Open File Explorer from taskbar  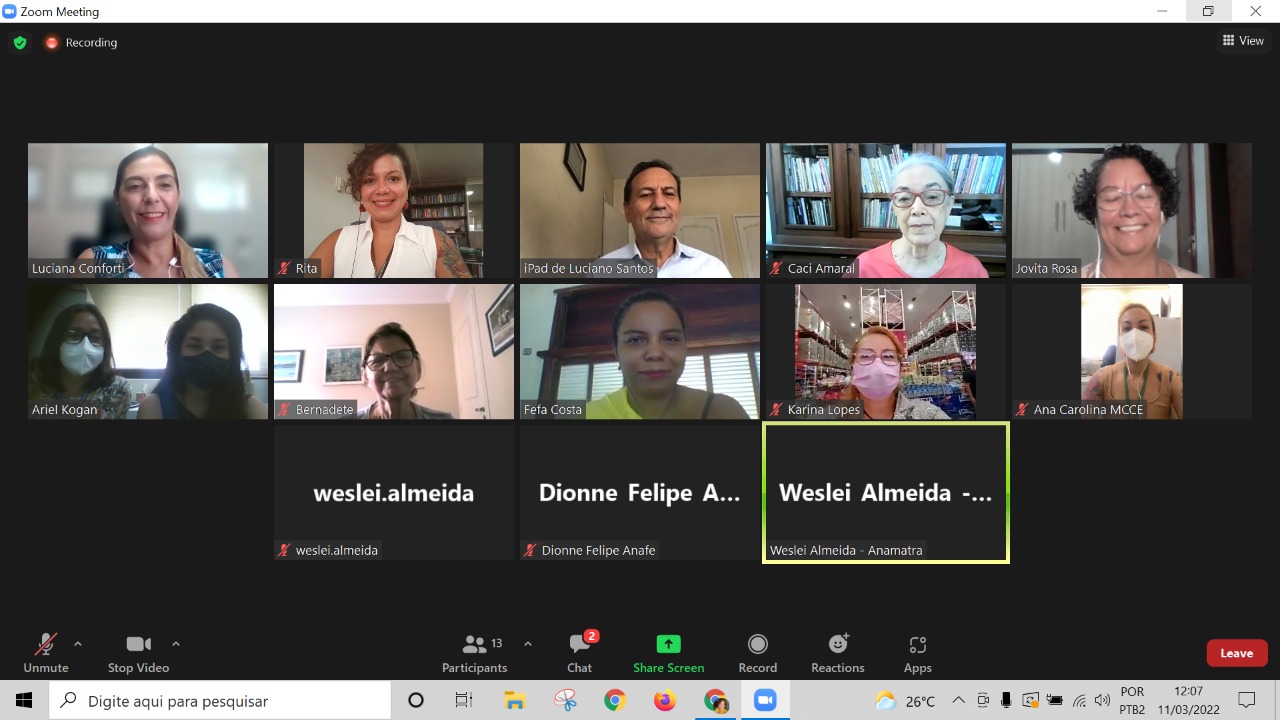tap(514, 701)
